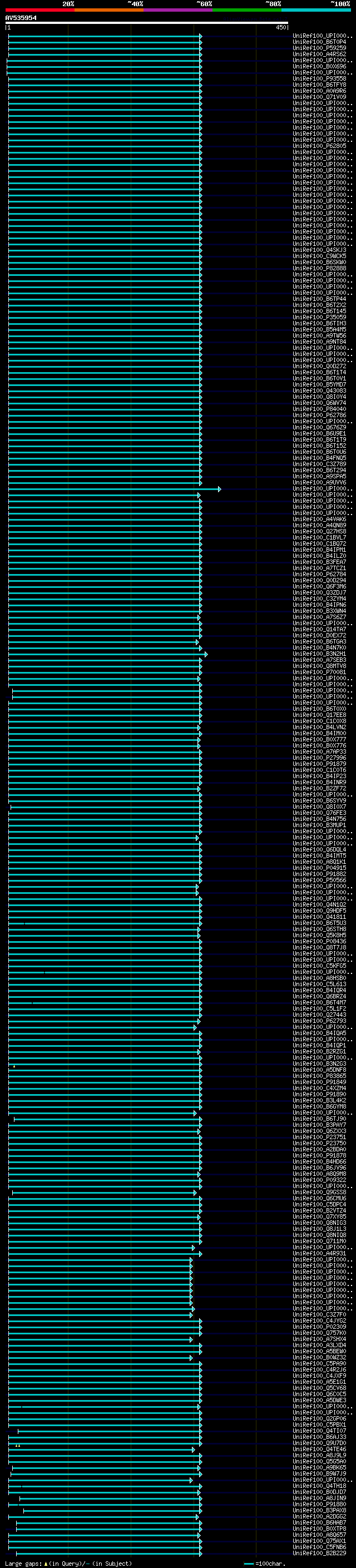Select hit label UniRef100_B6TP44
Screen dimensions: 356x1568
(319, 299)
